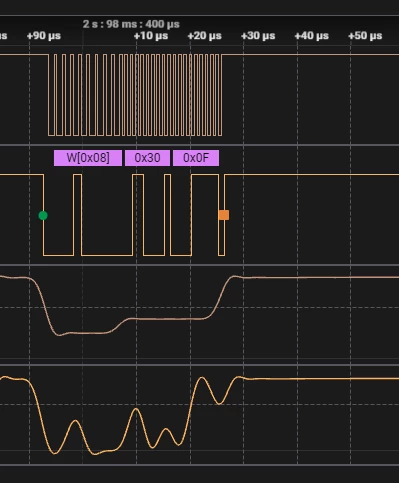This screenshot has width=399, height=483.
Task: Click the +30 µs time ruler label
Action: pos(258,36)
